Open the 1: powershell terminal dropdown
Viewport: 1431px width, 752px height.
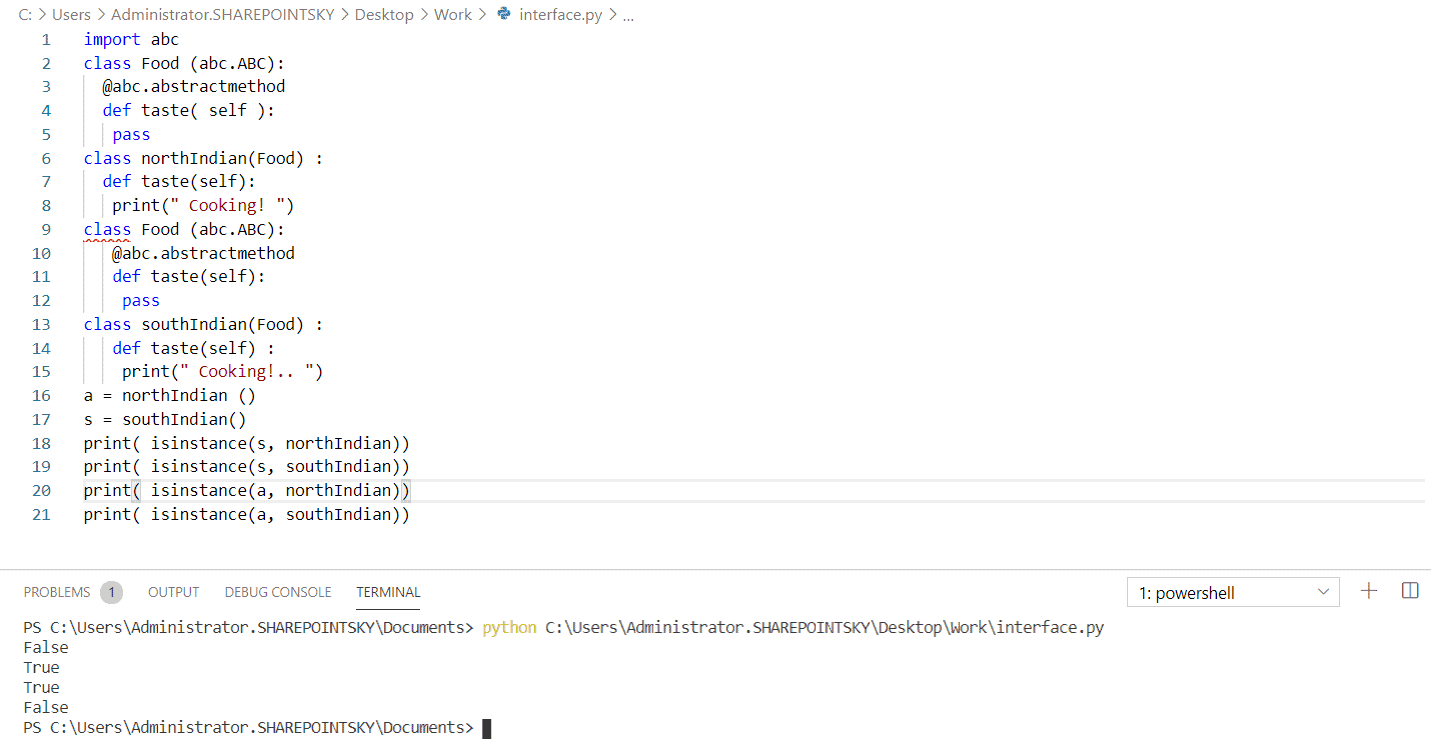[1233, 592]
